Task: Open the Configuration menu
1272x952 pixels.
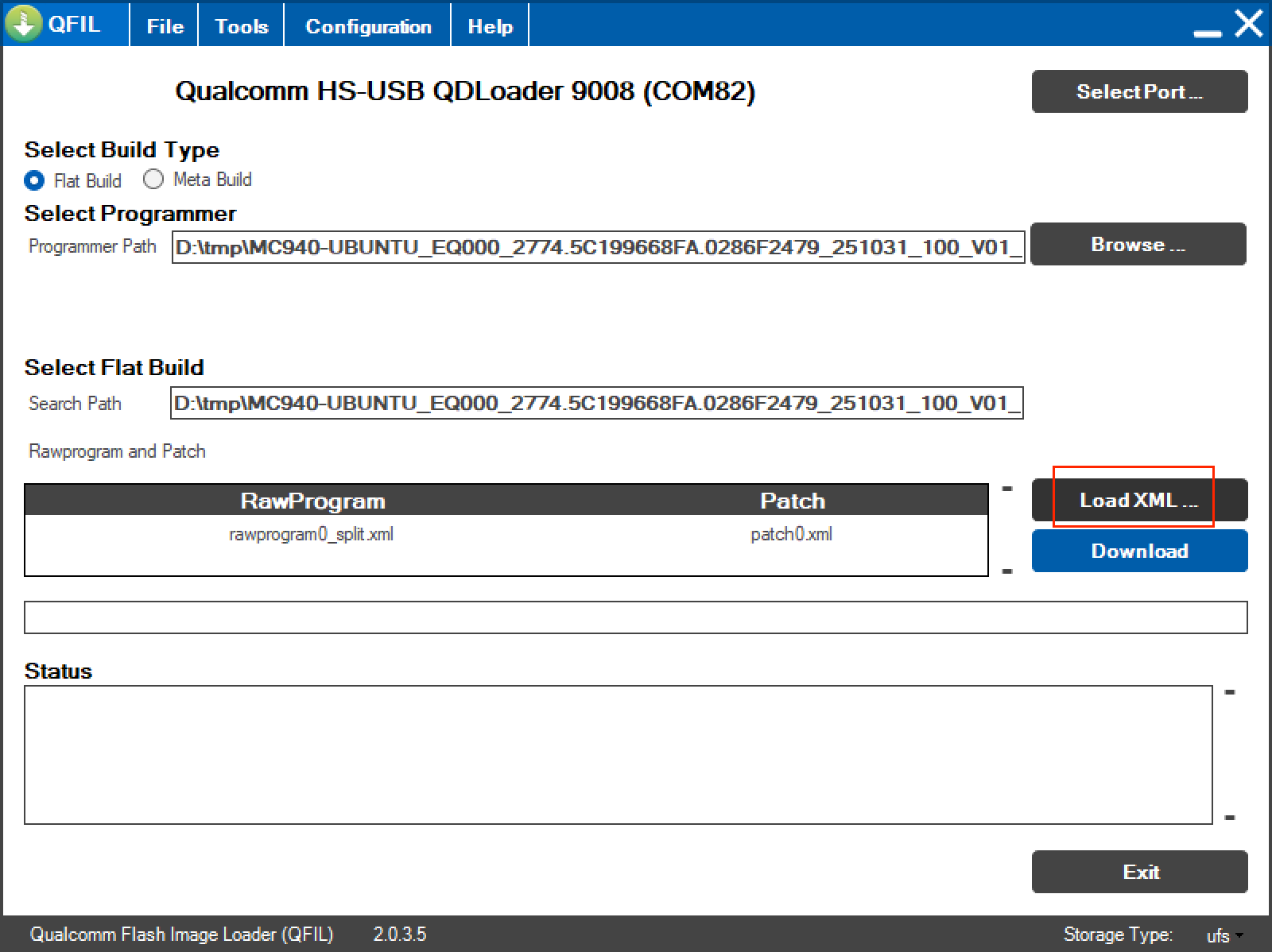Action: [x=368, y=26]
